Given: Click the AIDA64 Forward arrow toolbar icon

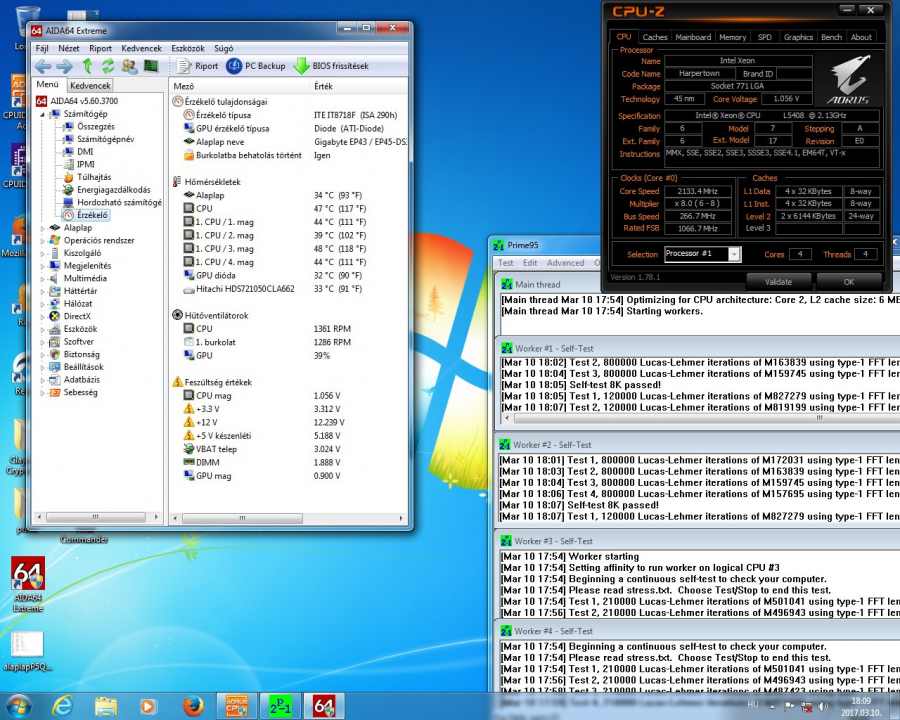Looking at the screenshot, I should [x=64, y=66].
